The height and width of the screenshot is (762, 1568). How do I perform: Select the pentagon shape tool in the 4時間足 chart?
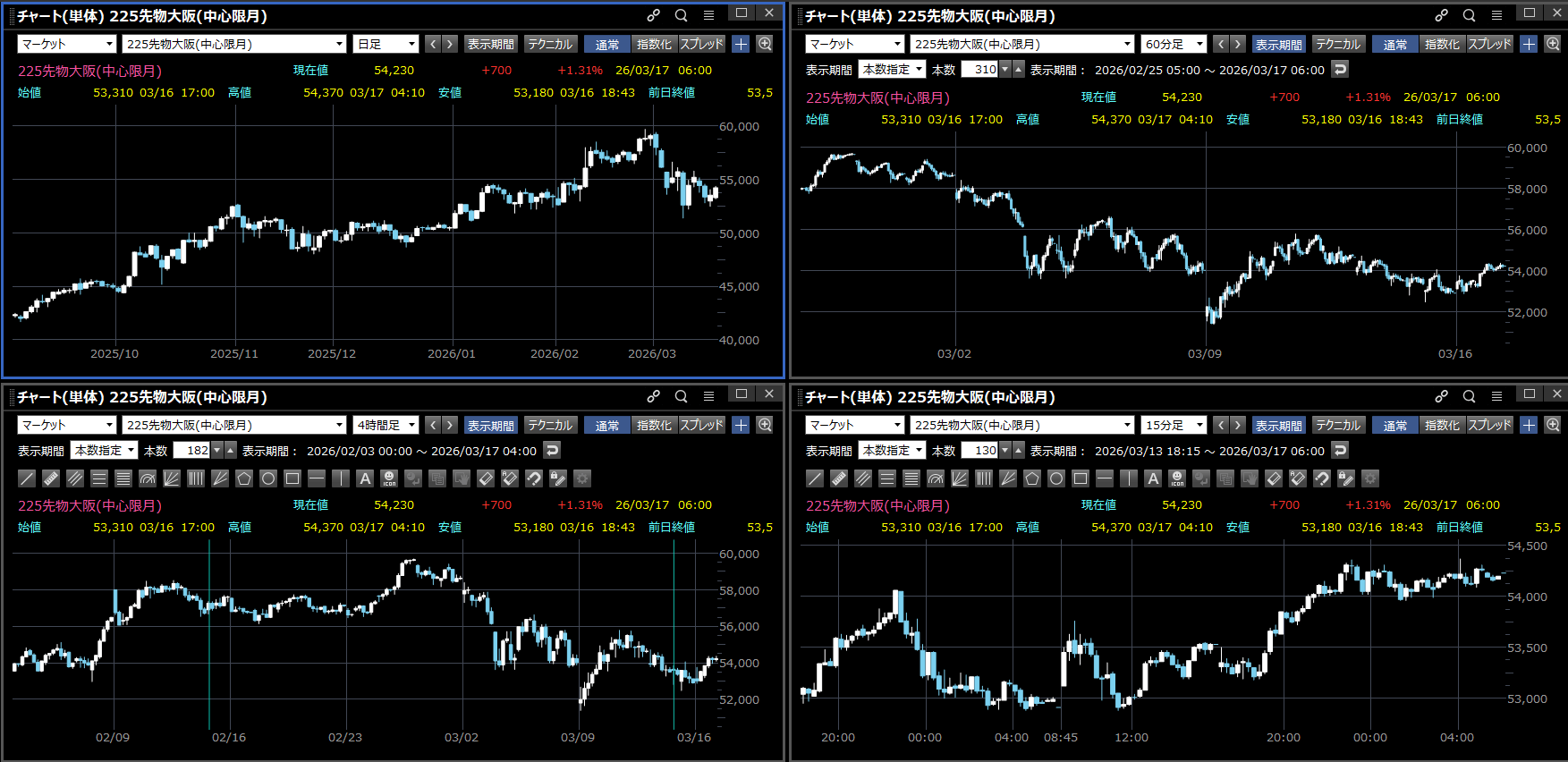tap(244, 478)
